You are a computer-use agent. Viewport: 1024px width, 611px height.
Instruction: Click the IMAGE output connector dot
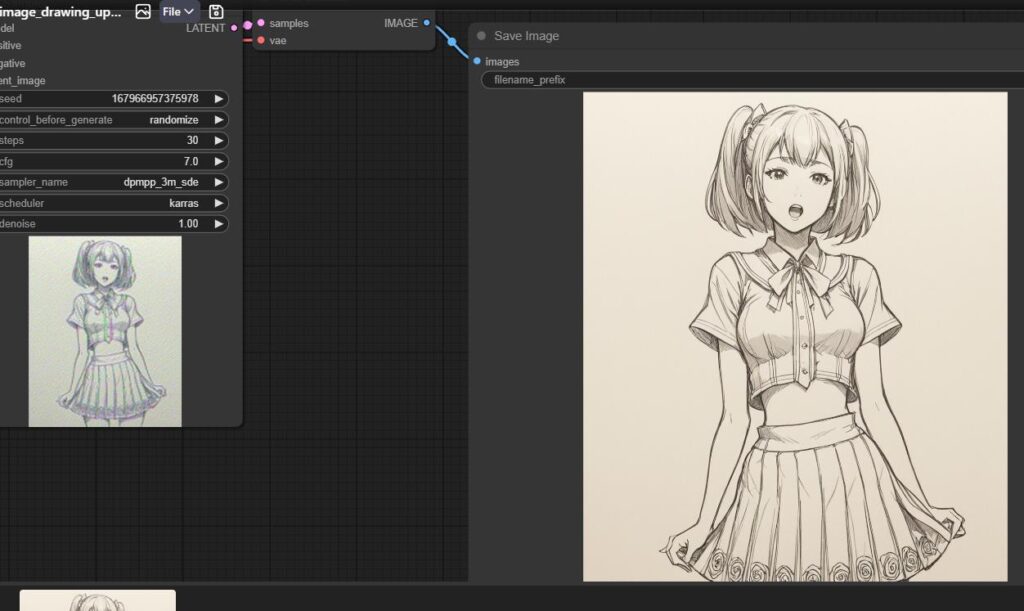[426, 23]
